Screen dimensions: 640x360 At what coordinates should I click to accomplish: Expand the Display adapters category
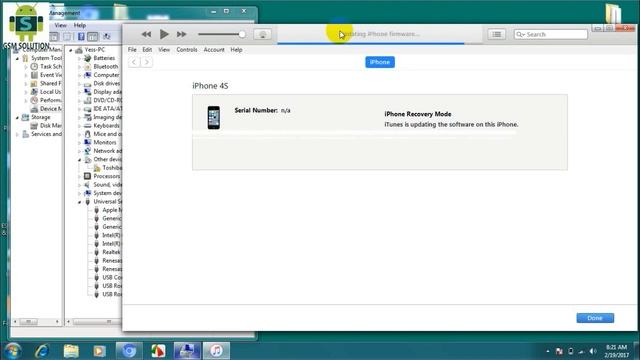(x=80, y=92)
